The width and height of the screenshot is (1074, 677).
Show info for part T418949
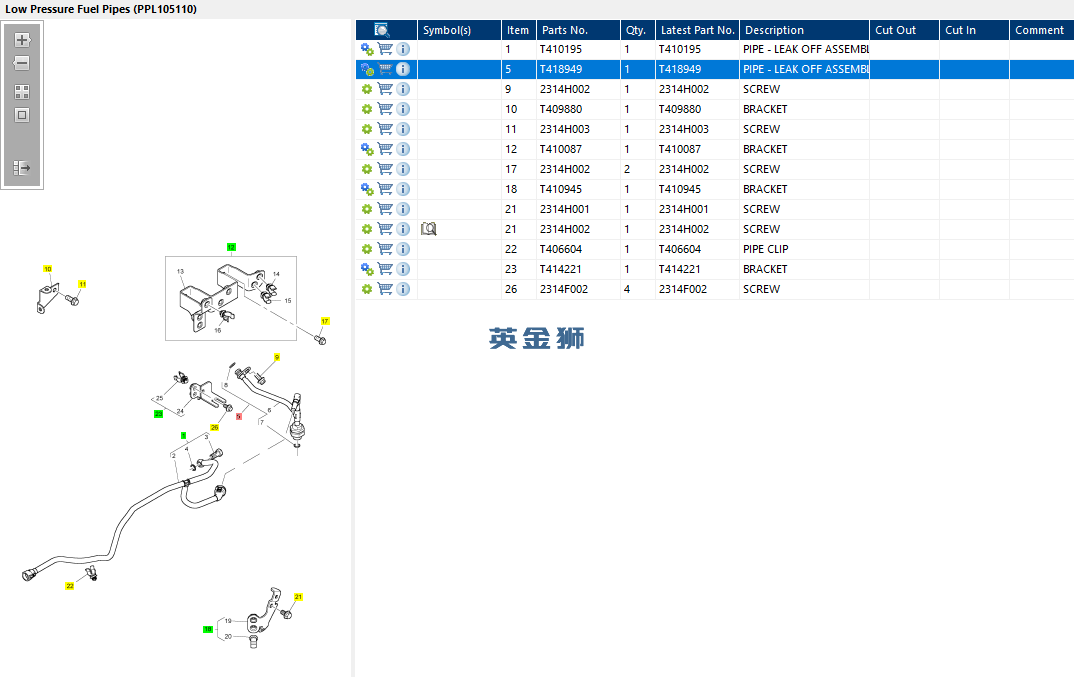click(x=403, y=69)
